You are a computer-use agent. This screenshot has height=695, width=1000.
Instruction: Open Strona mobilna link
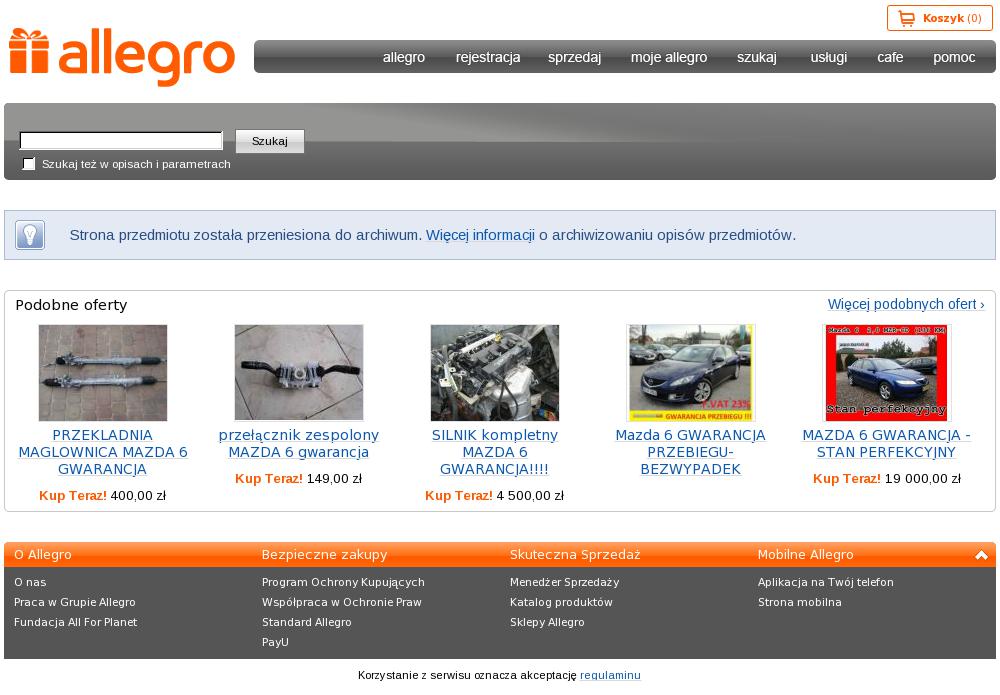click(800, 602)
